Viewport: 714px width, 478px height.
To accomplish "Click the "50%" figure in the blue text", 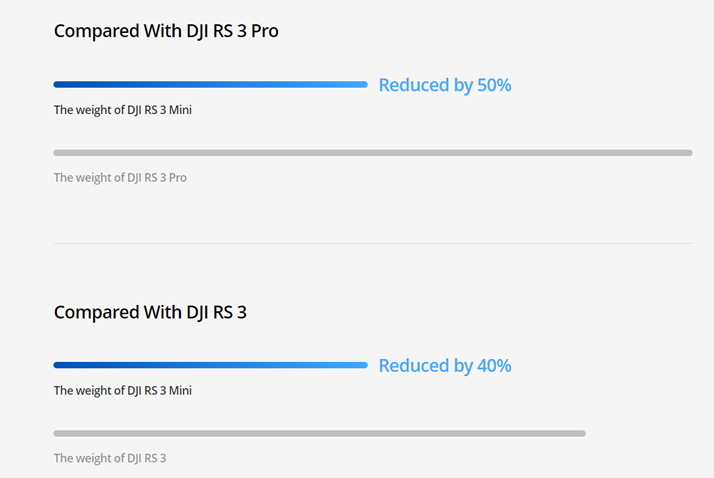I will [x=494, y=85].
